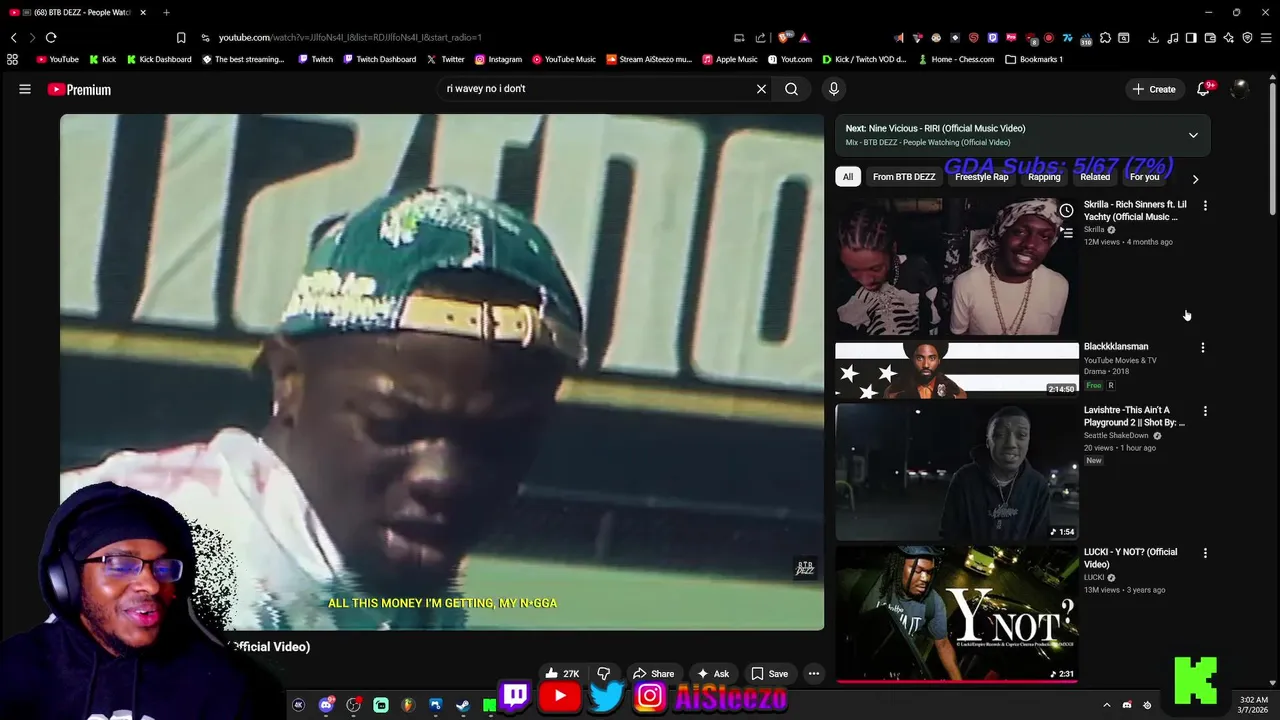Start voice search with the microphone
This screenshot has height=720, width=1280.
(833, 89)
